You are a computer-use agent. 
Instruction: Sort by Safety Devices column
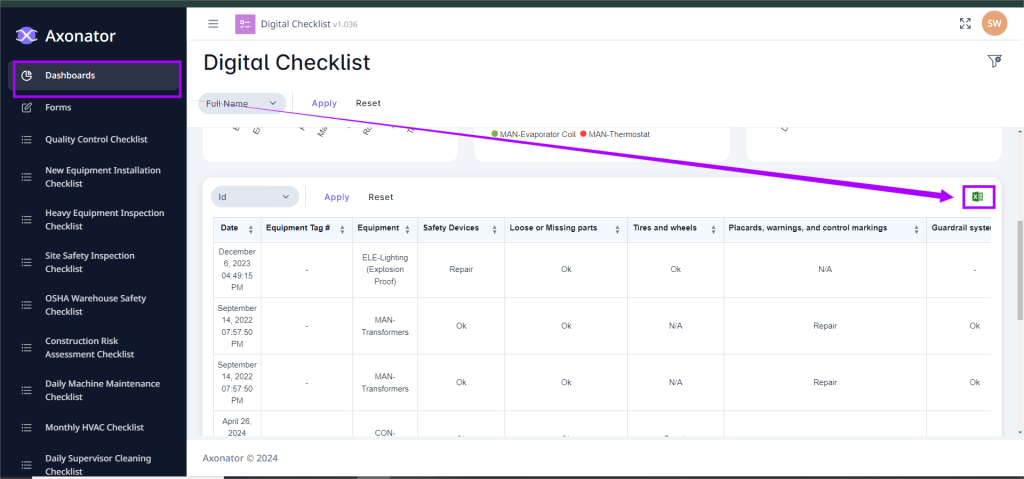coord(490,229)
